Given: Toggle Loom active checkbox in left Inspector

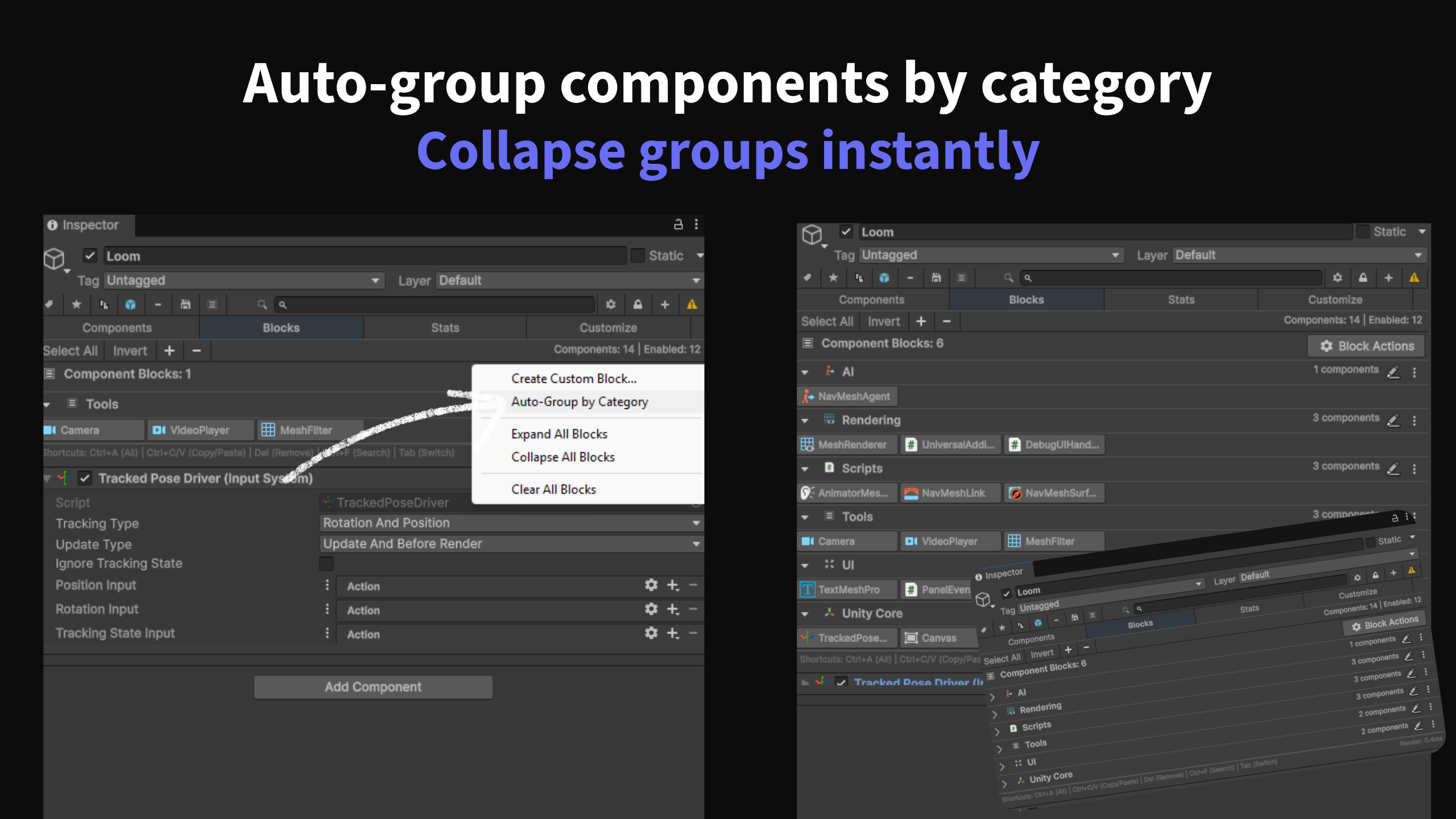Looking at the screenshot, I should 90,255.
